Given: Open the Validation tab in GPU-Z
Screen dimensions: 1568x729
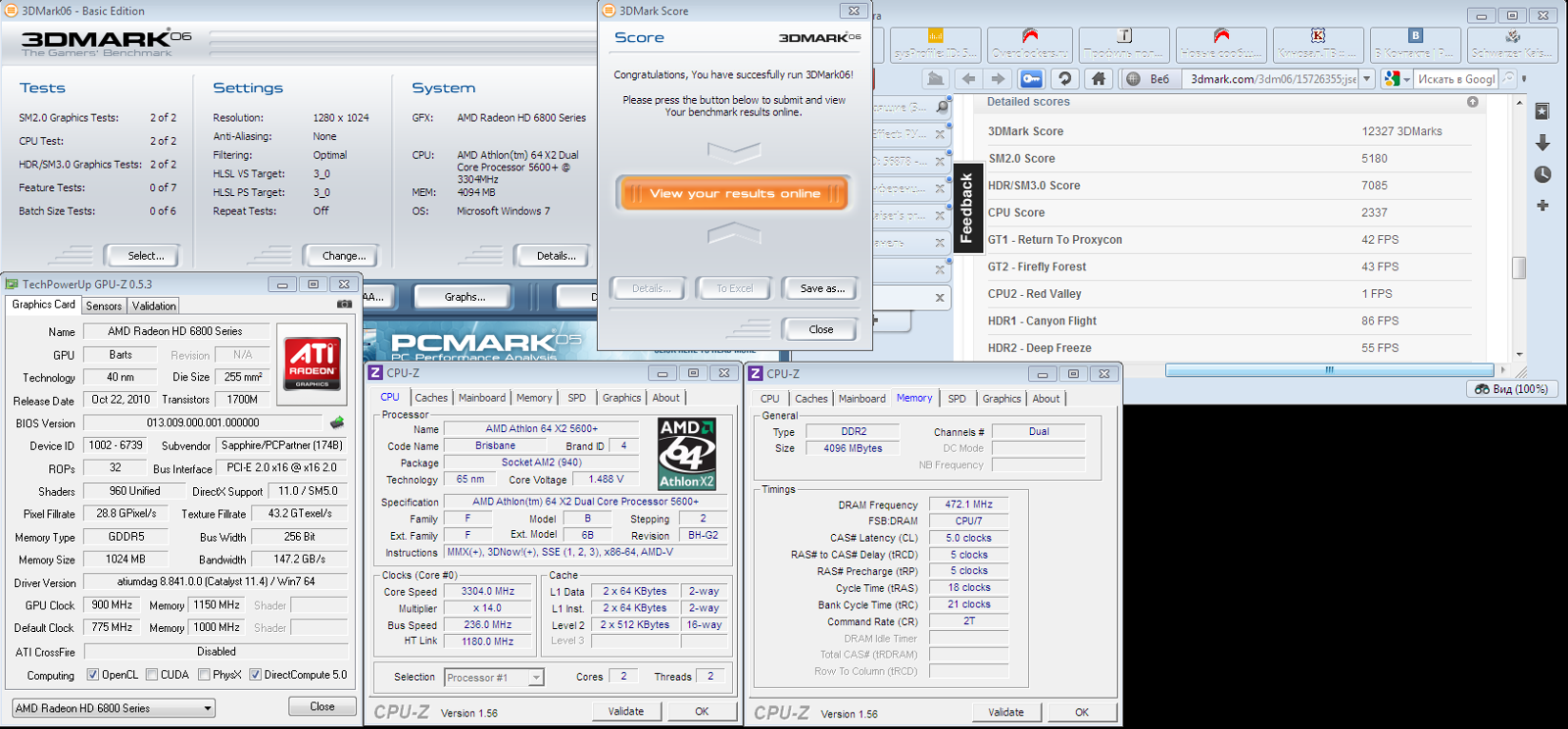Looking at the screenshot, I should pyautogui.click(x=154, y=306).
